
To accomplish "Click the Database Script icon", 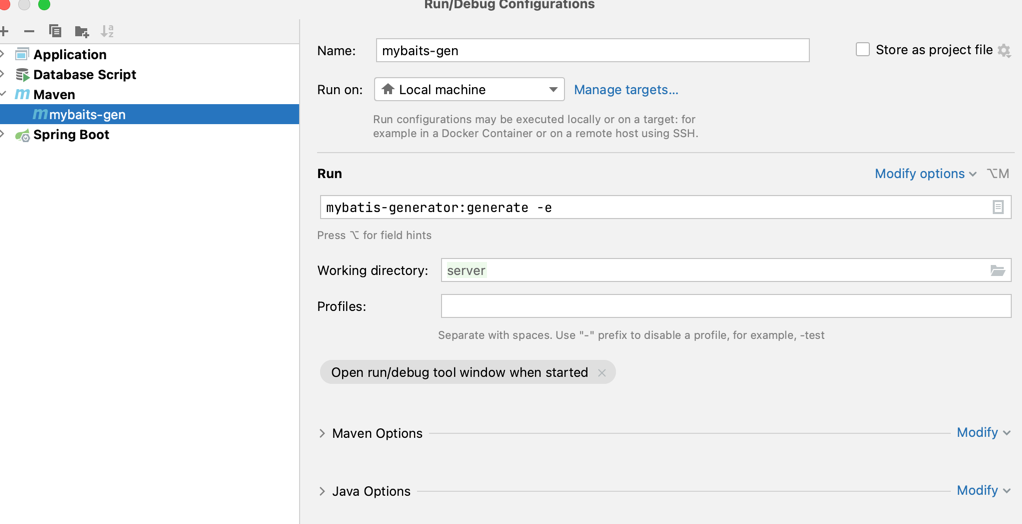I will click(x=22, y=74).
